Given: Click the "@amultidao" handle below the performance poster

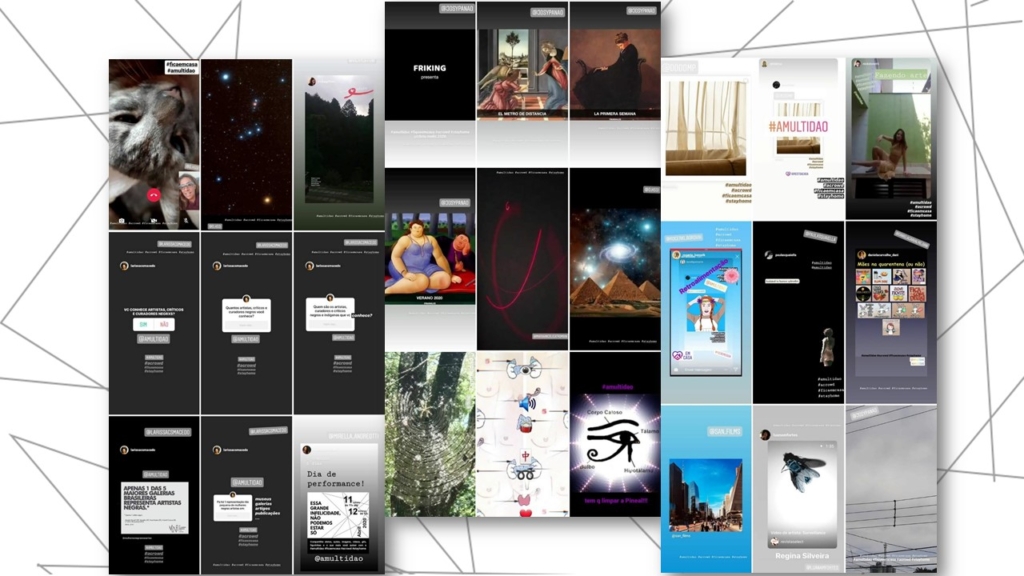Looking at the screenshot, I should pos(338,559).
